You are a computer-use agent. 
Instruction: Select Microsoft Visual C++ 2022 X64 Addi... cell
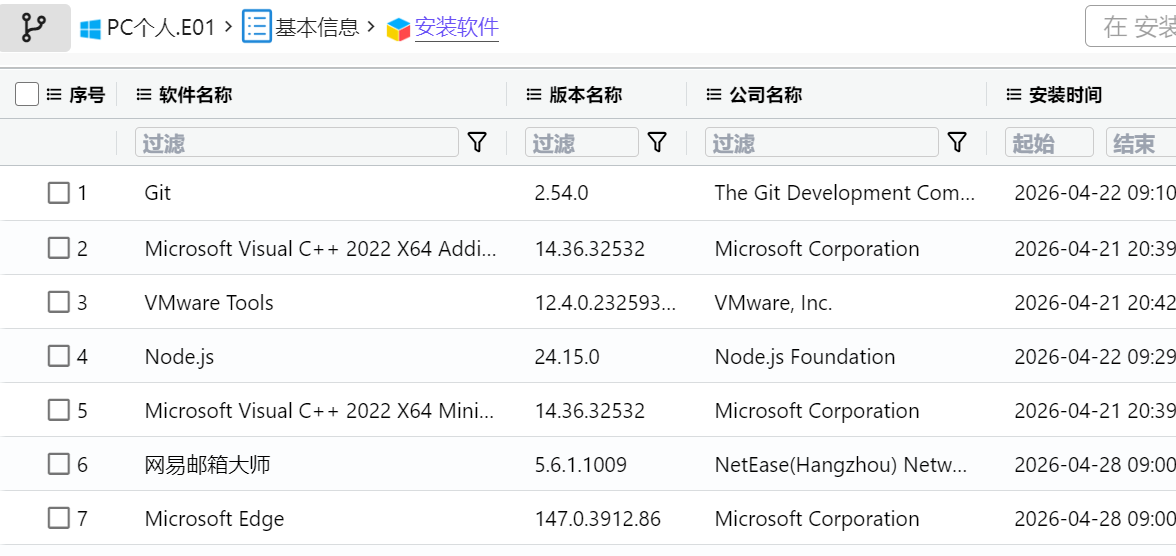click(x=320, y=248)
